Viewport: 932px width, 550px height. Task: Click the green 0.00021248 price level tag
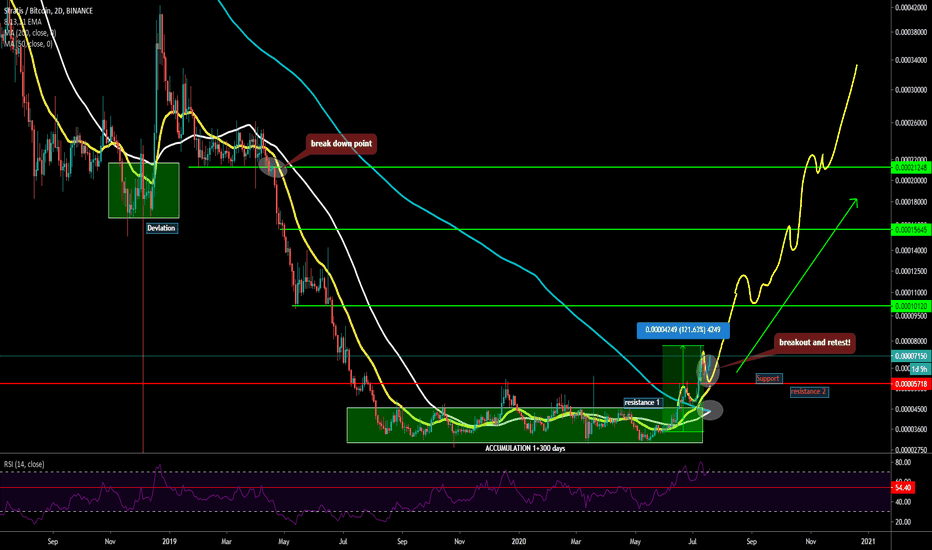click(x=912, y=168)
